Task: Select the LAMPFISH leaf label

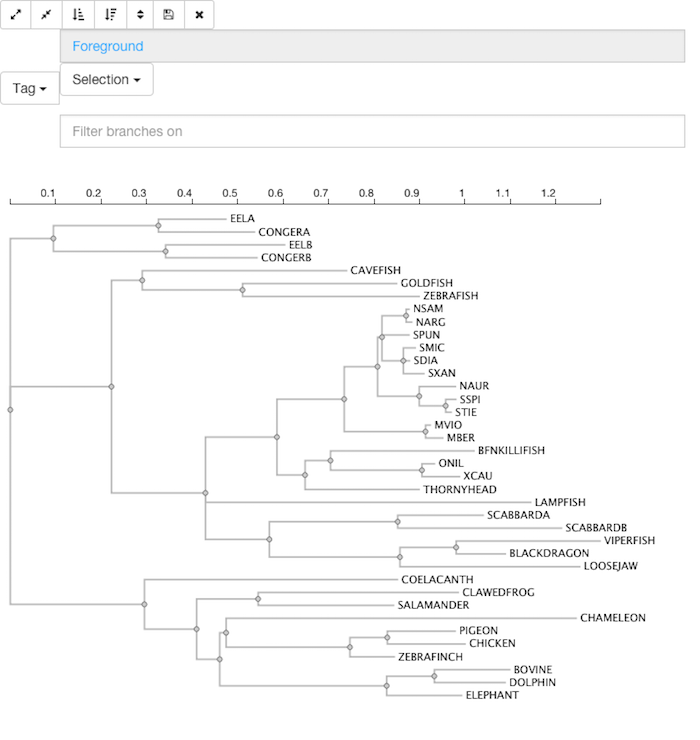Action: pos(560,502)
